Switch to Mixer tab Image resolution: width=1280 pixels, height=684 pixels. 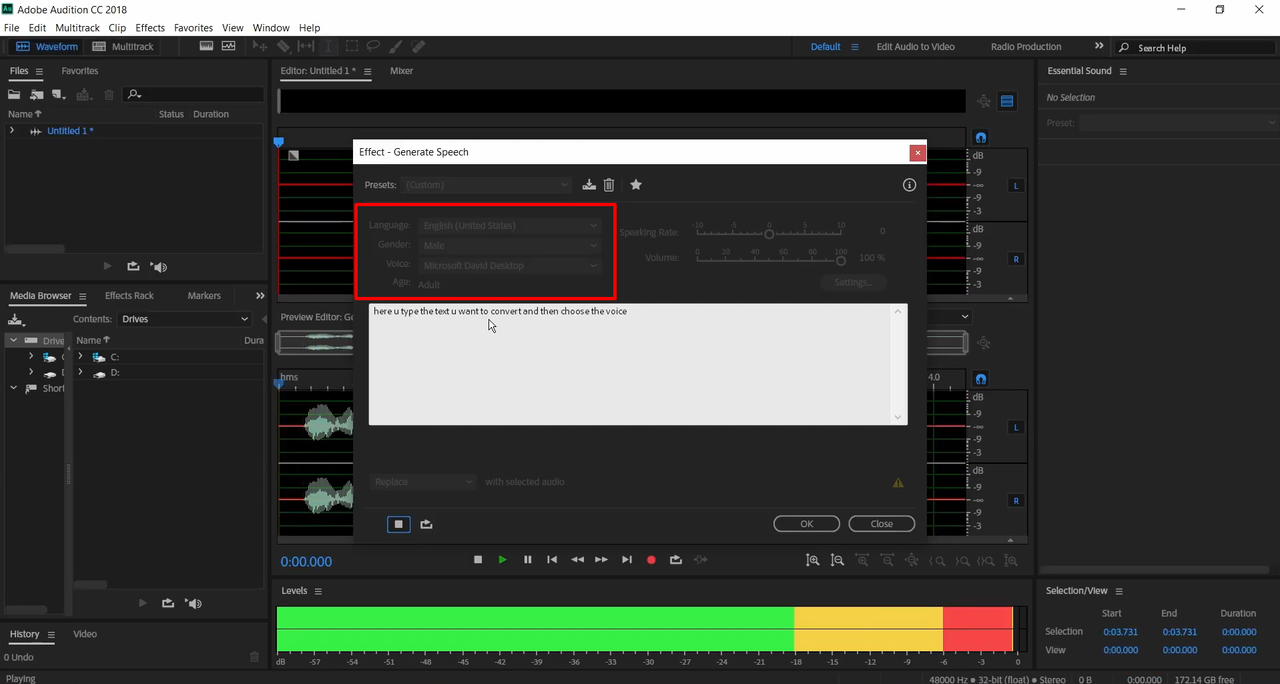(x=401, y=71)
